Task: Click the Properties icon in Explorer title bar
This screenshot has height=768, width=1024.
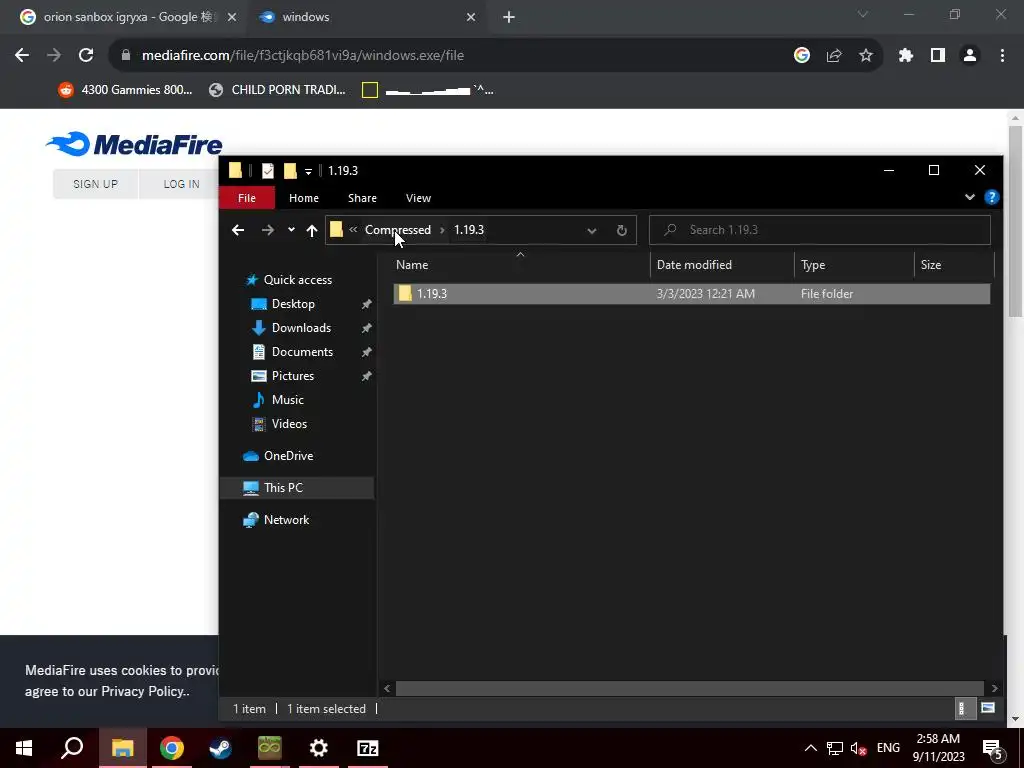Action: click(x=268, y=171)
